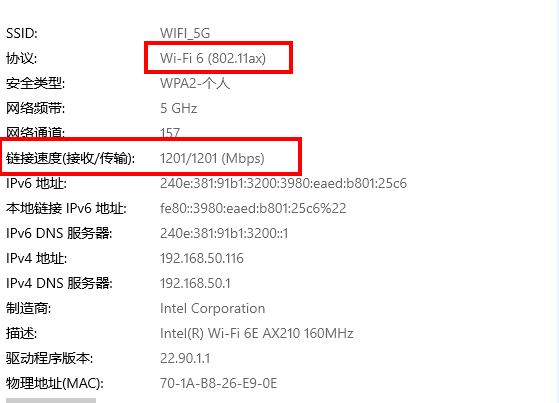The height and width of the screenshot is (403, 559).
Task: Click the 物理地址(MAC) label
Action: [x=55, y=383]
